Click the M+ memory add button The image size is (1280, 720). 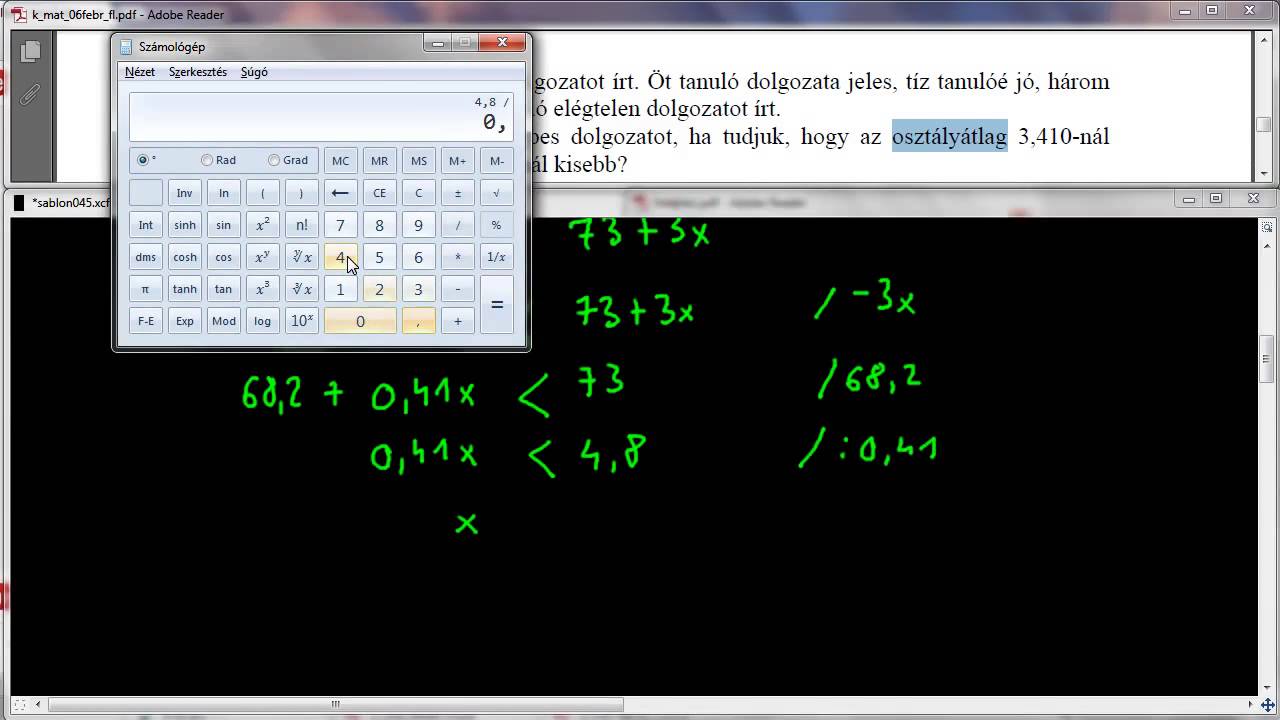tap(457, 161)
